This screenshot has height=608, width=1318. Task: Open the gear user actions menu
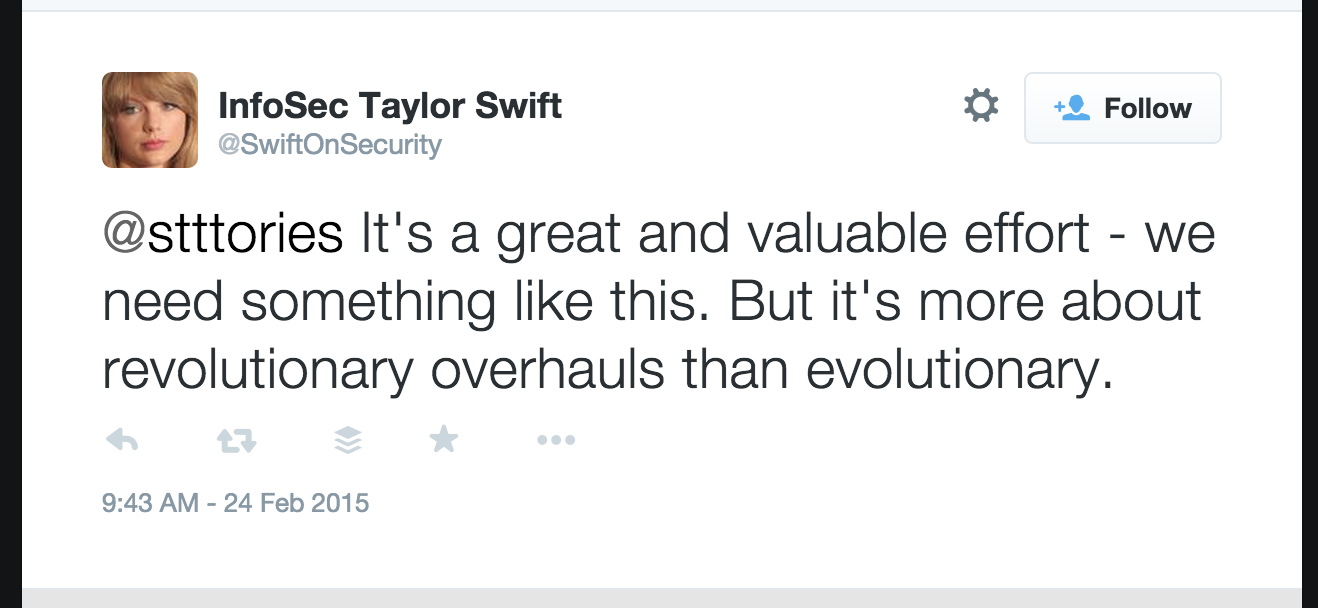click(980, 105)
